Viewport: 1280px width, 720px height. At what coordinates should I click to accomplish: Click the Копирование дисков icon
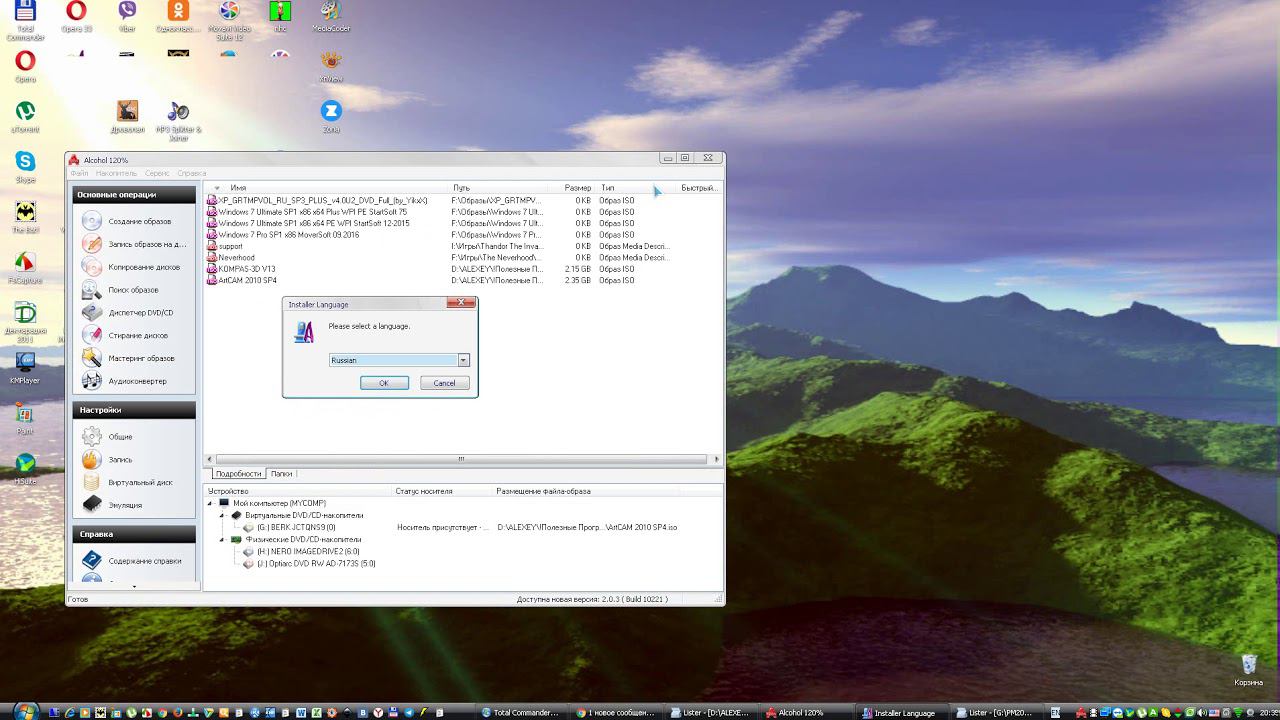92,267
